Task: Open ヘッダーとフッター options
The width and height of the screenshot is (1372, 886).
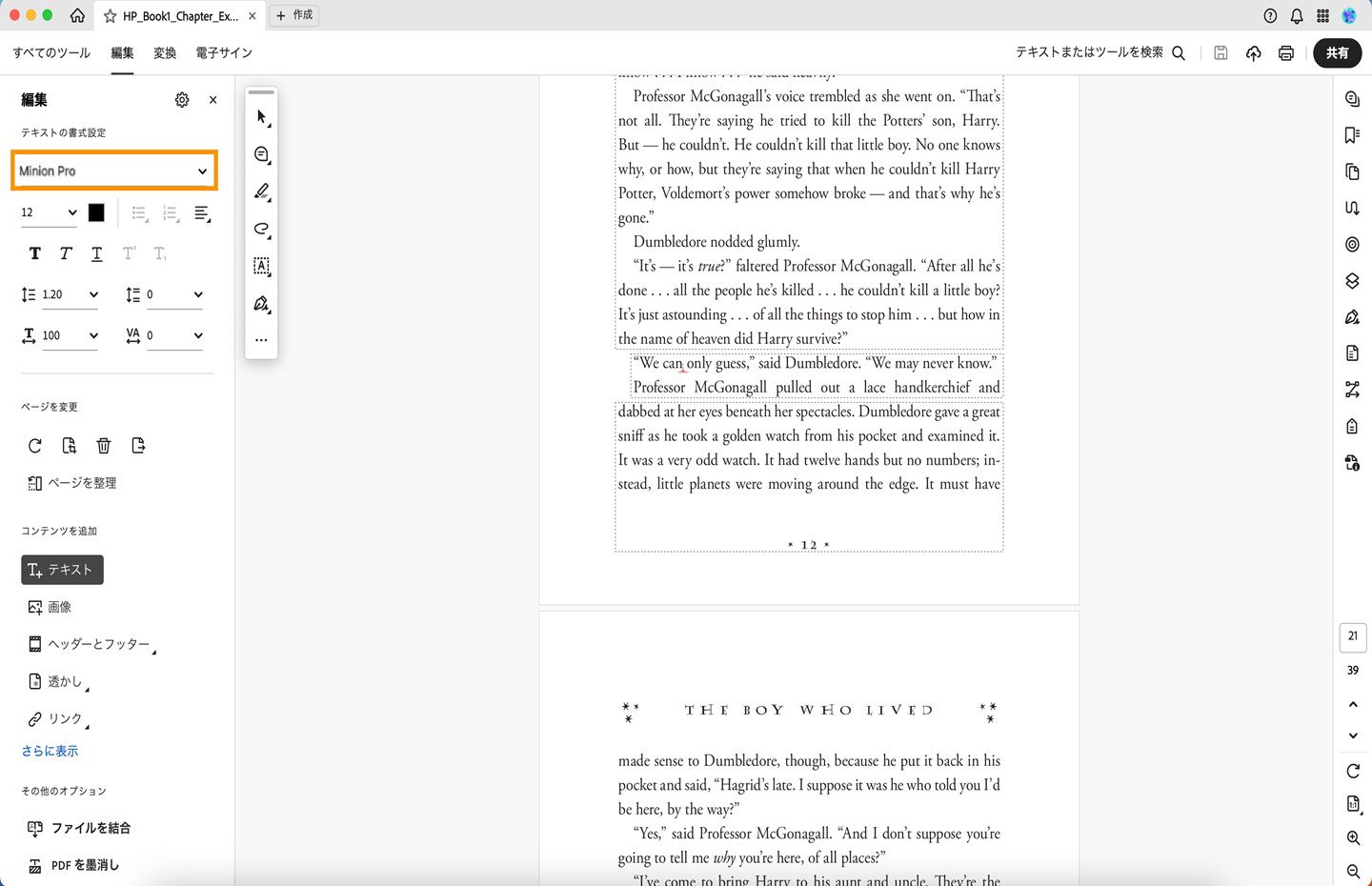Action: (91, 645)
